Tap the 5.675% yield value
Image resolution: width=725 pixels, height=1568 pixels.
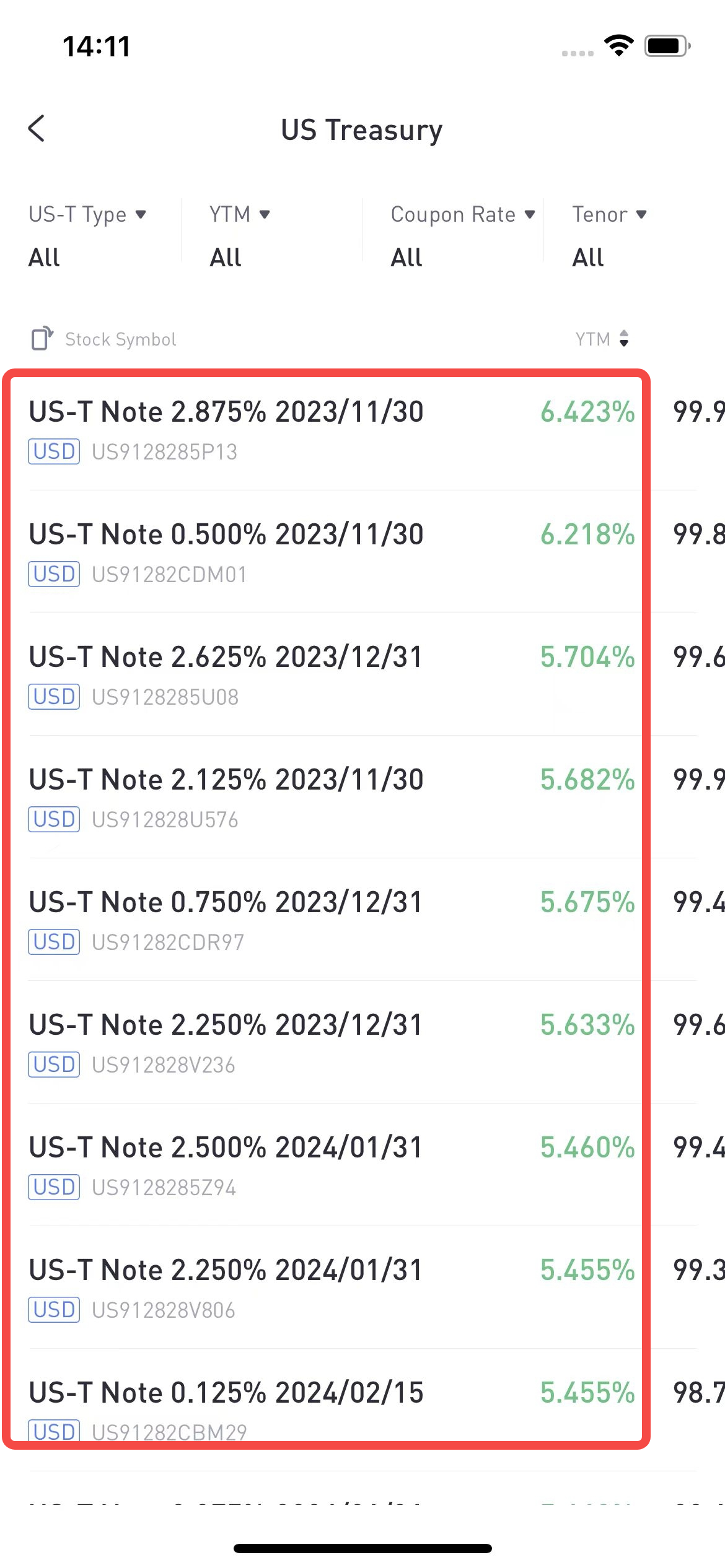587,902
